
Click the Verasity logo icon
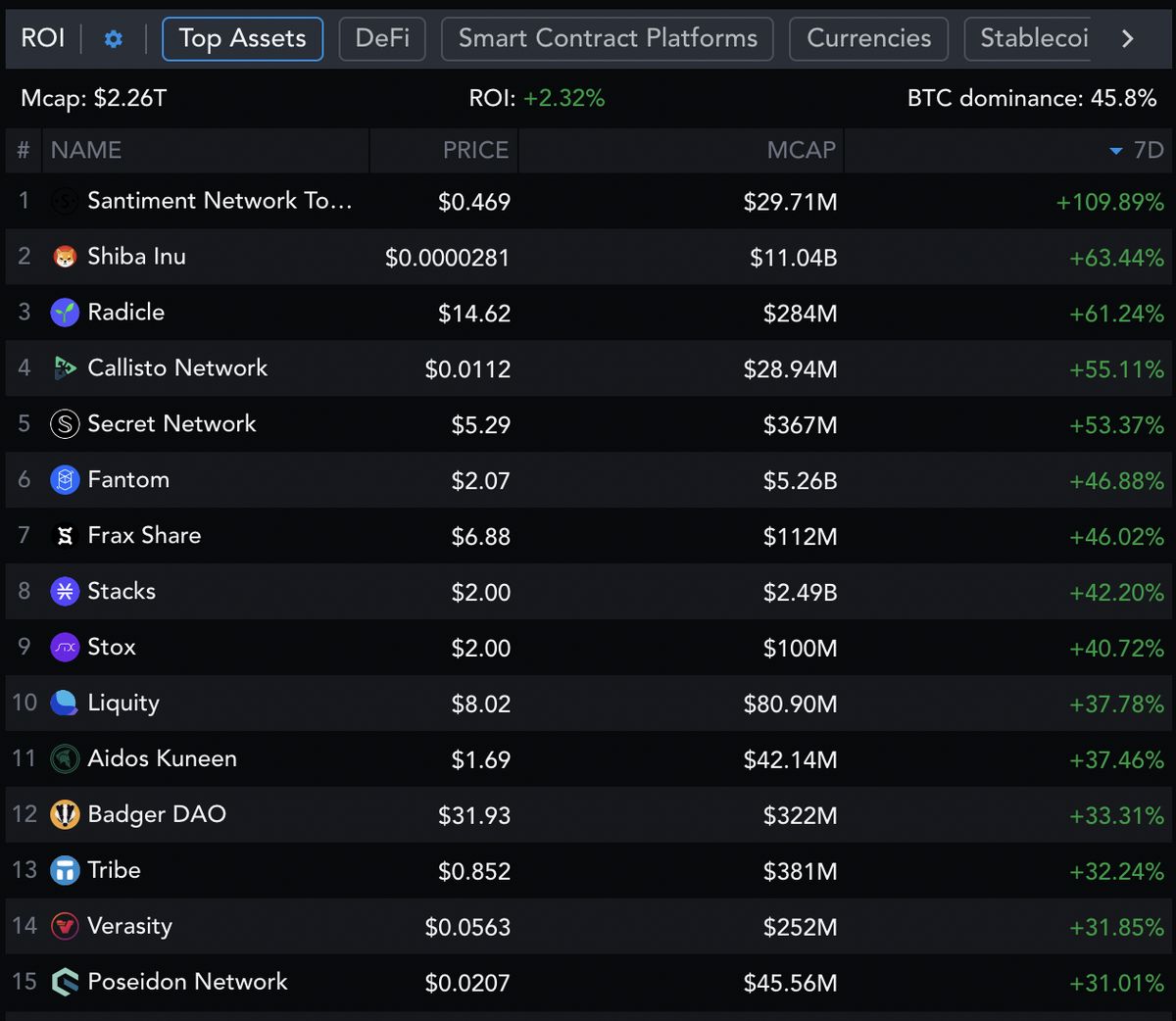tap(65, 927)
